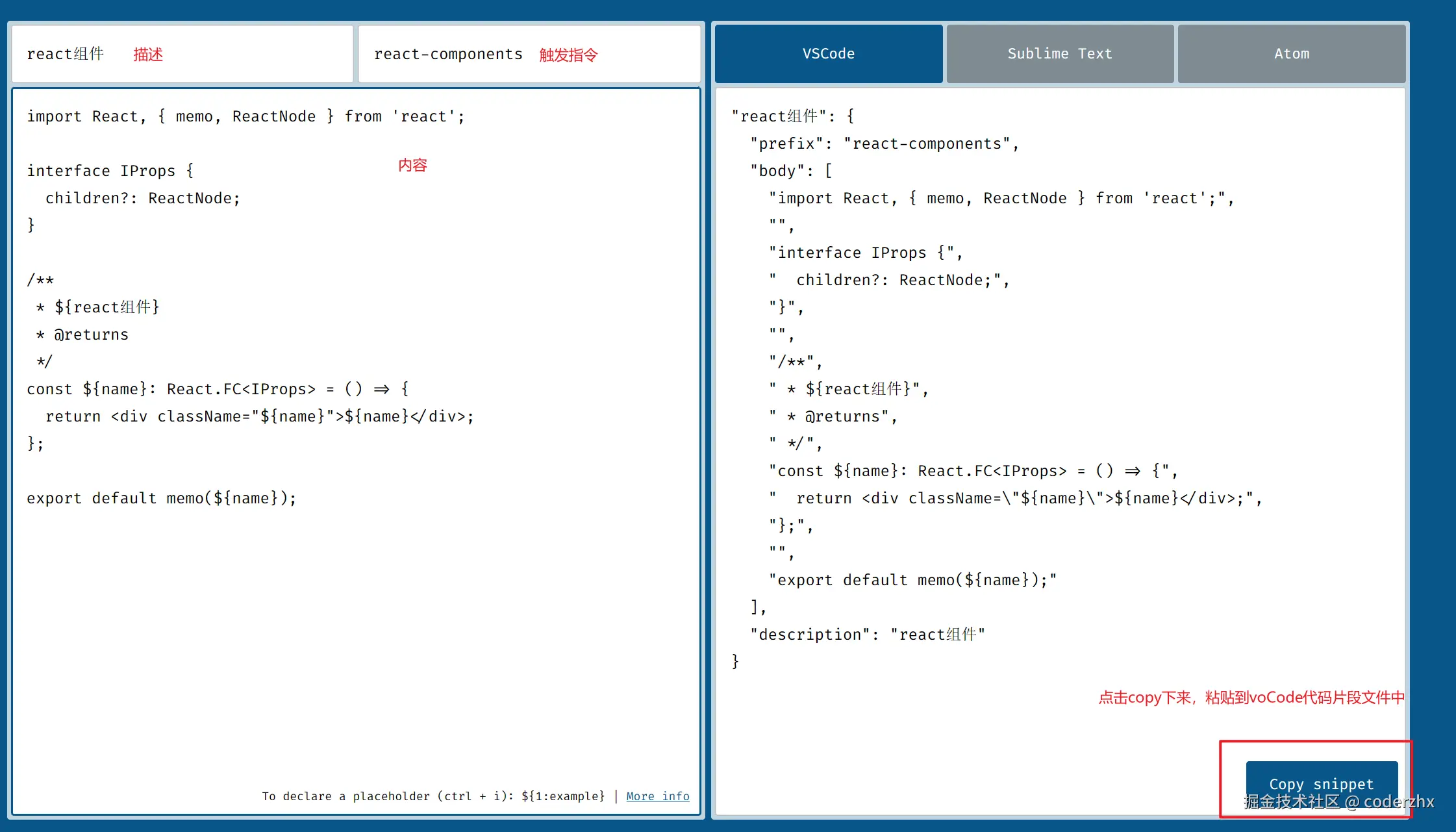The height and width of the screenshot is (832, 1456).
Task: Click the "prefix" line in generated output
Action: click(x=883, y=144)
